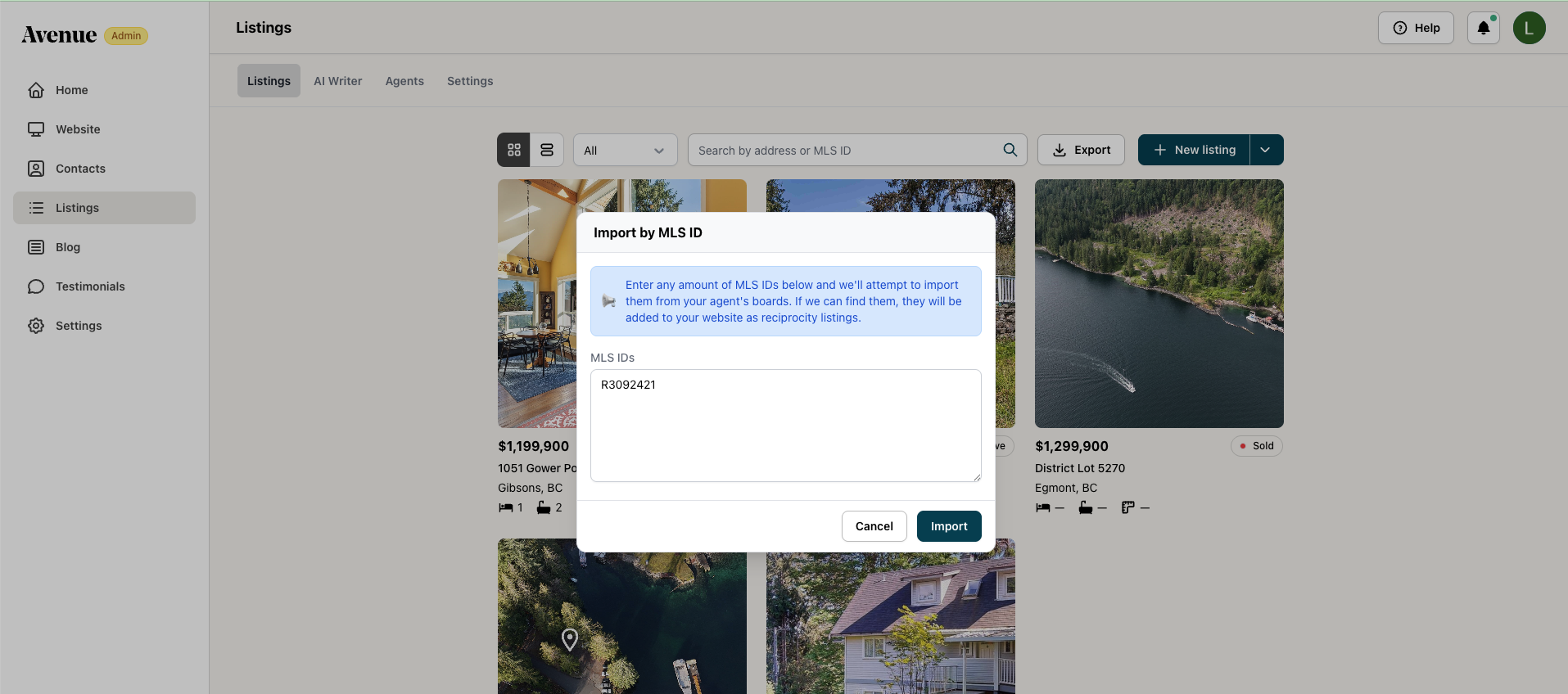Click inside the MLS IDs text area
The height and width of the screenshot is (694, 1568).
[x=786, y=426]
